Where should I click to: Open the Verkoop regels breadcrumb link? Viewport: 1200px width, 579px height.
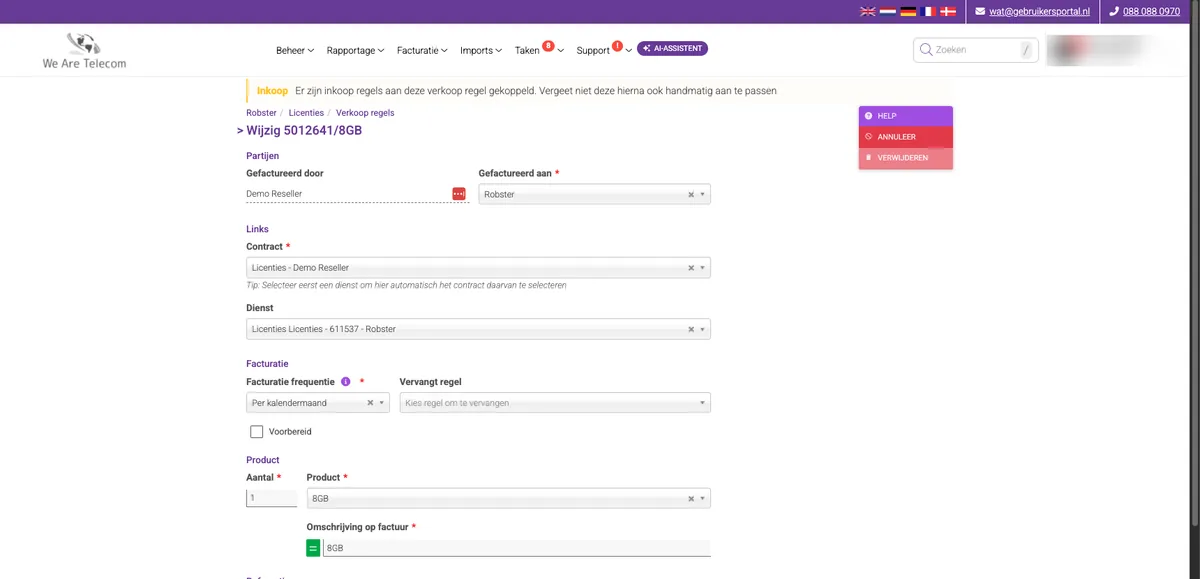point(365,113)
